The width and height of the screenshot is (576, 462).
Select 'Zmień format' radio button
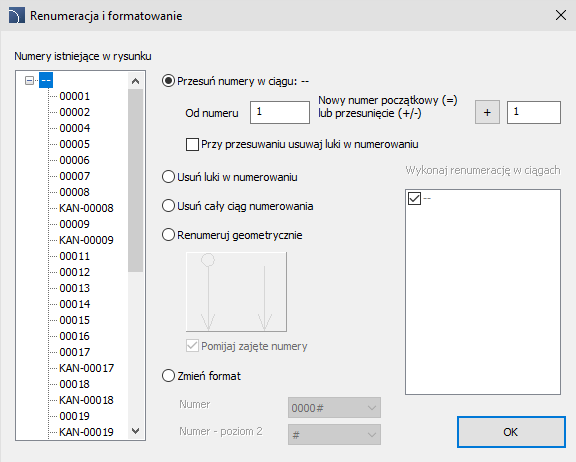[x=168, y=376]
